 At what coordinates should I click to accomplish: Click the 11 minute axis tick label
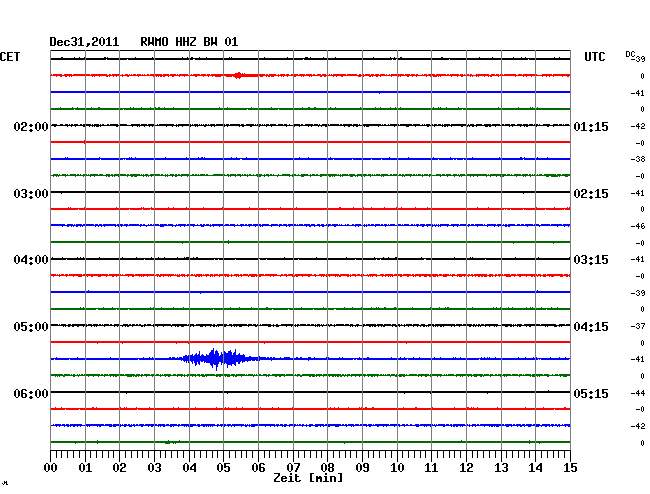click(x=431, y=467)
